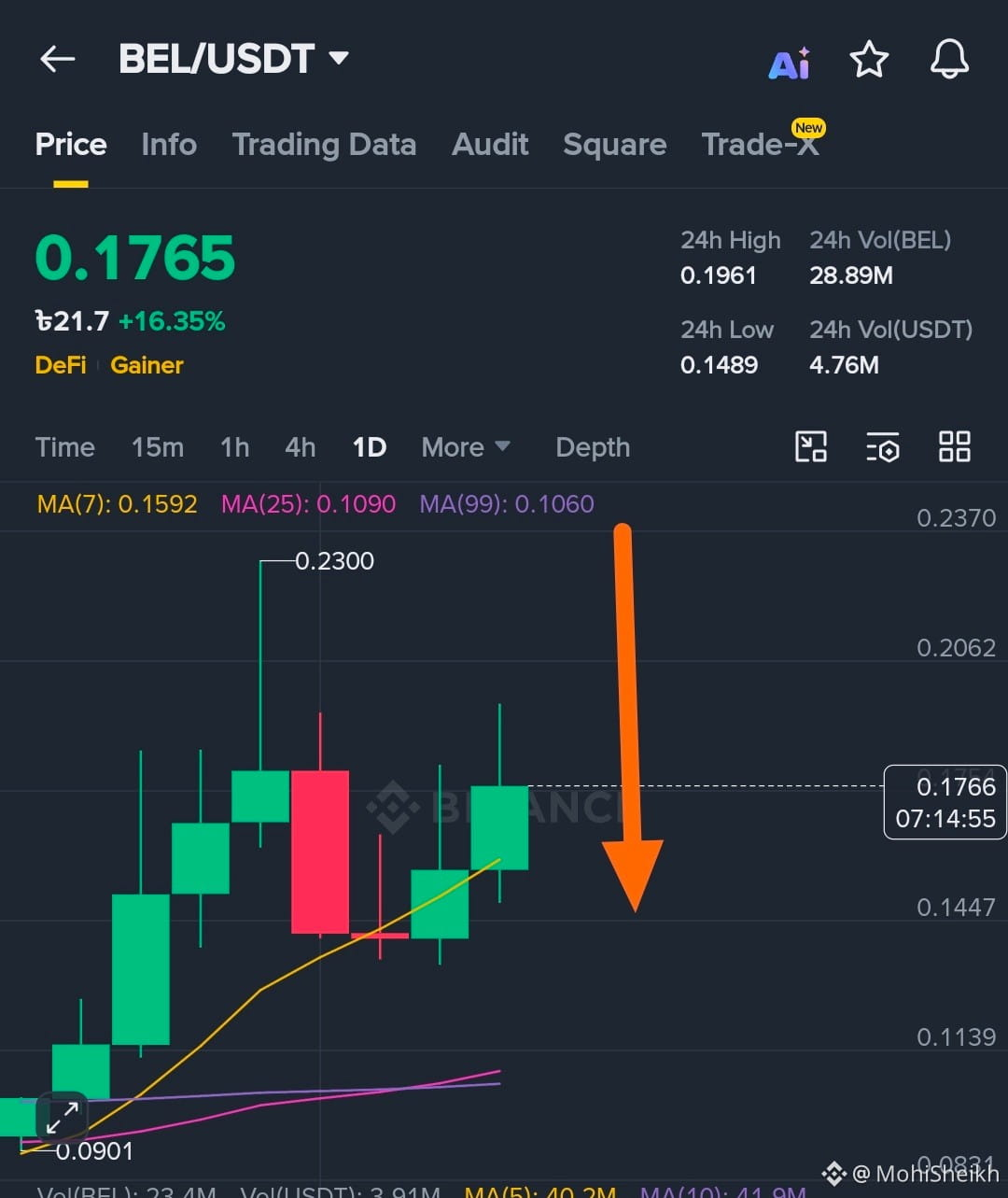The height and width of the screenshot is (1198, 1008).
Task: Select the Price tab
Action: [x=71, y=145]
